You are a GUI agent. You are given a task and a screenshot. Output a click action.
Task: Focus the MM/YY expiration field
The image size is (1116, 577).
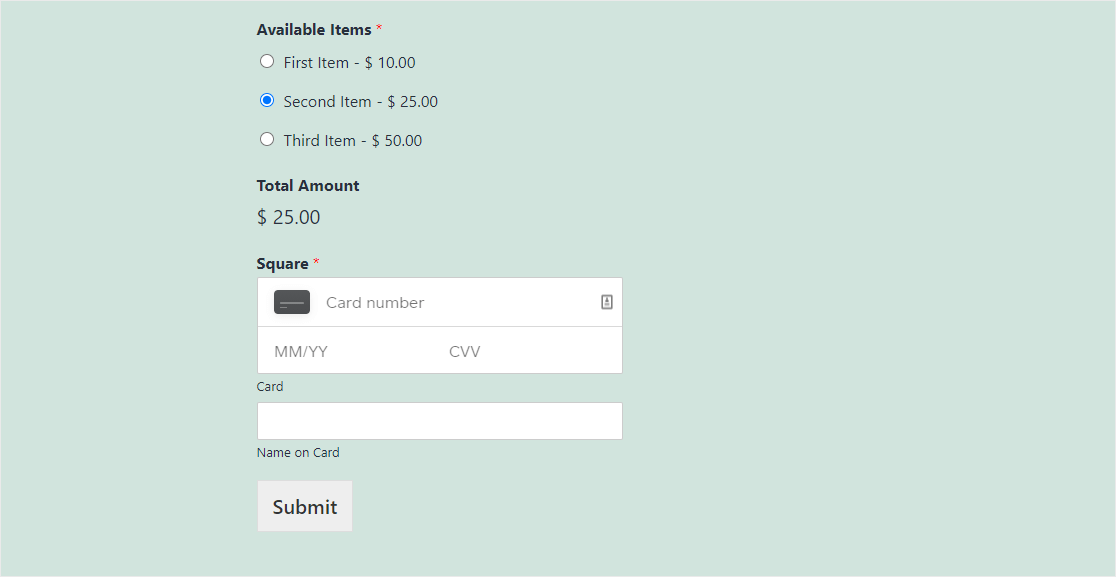[352, 351]
